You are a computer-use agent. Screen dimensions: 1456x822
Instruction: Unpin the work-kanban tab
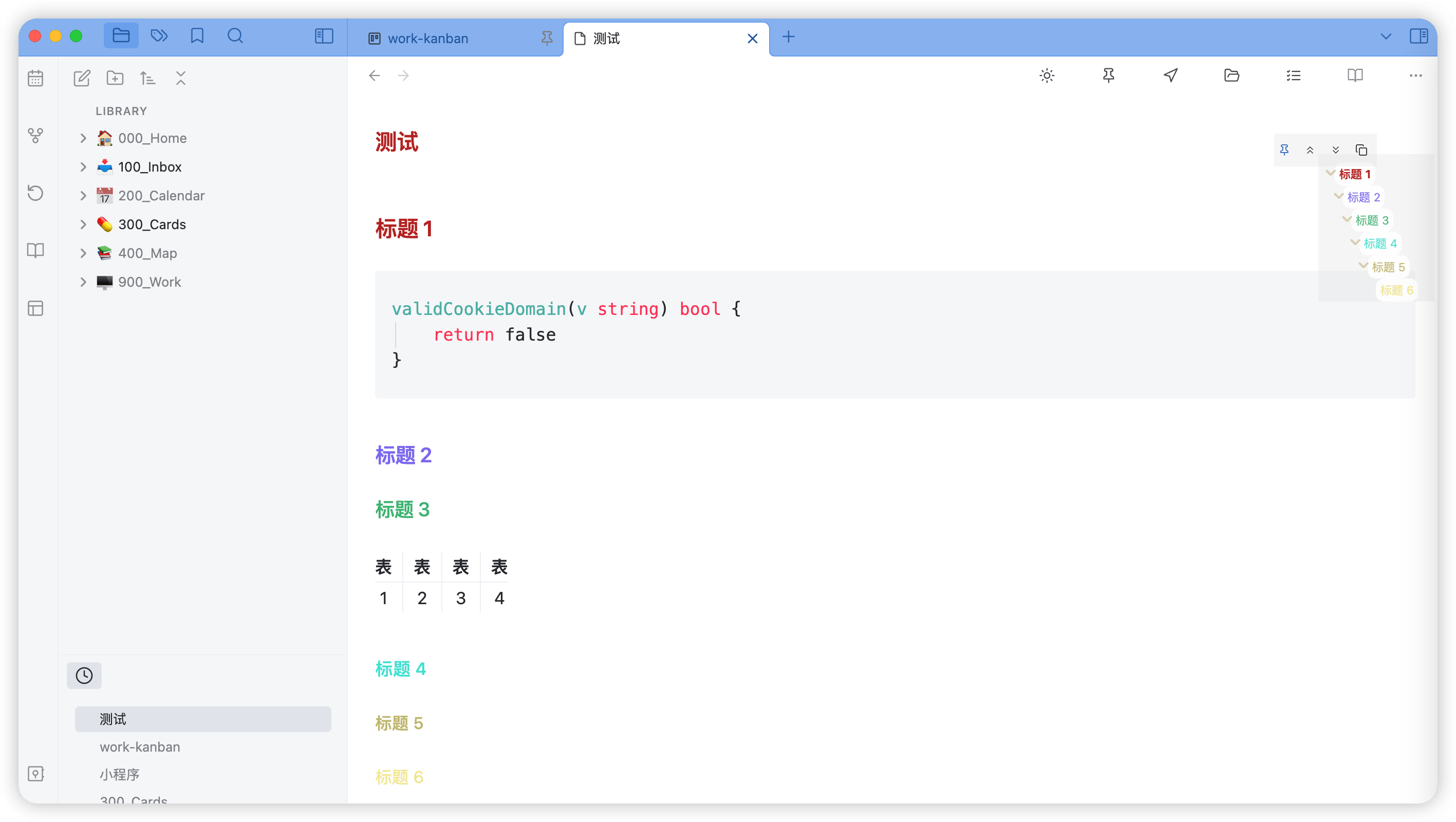click(x=547, y=39)
